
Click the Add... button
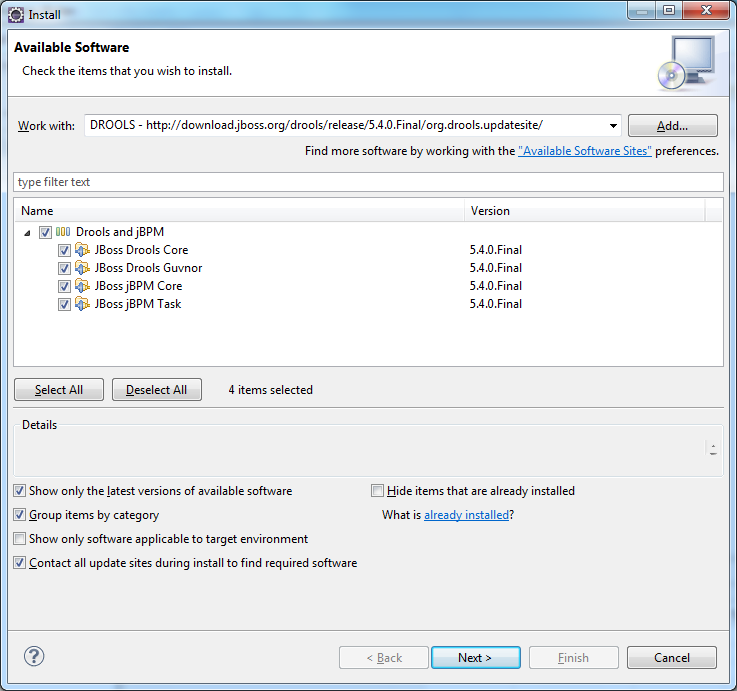673,126
